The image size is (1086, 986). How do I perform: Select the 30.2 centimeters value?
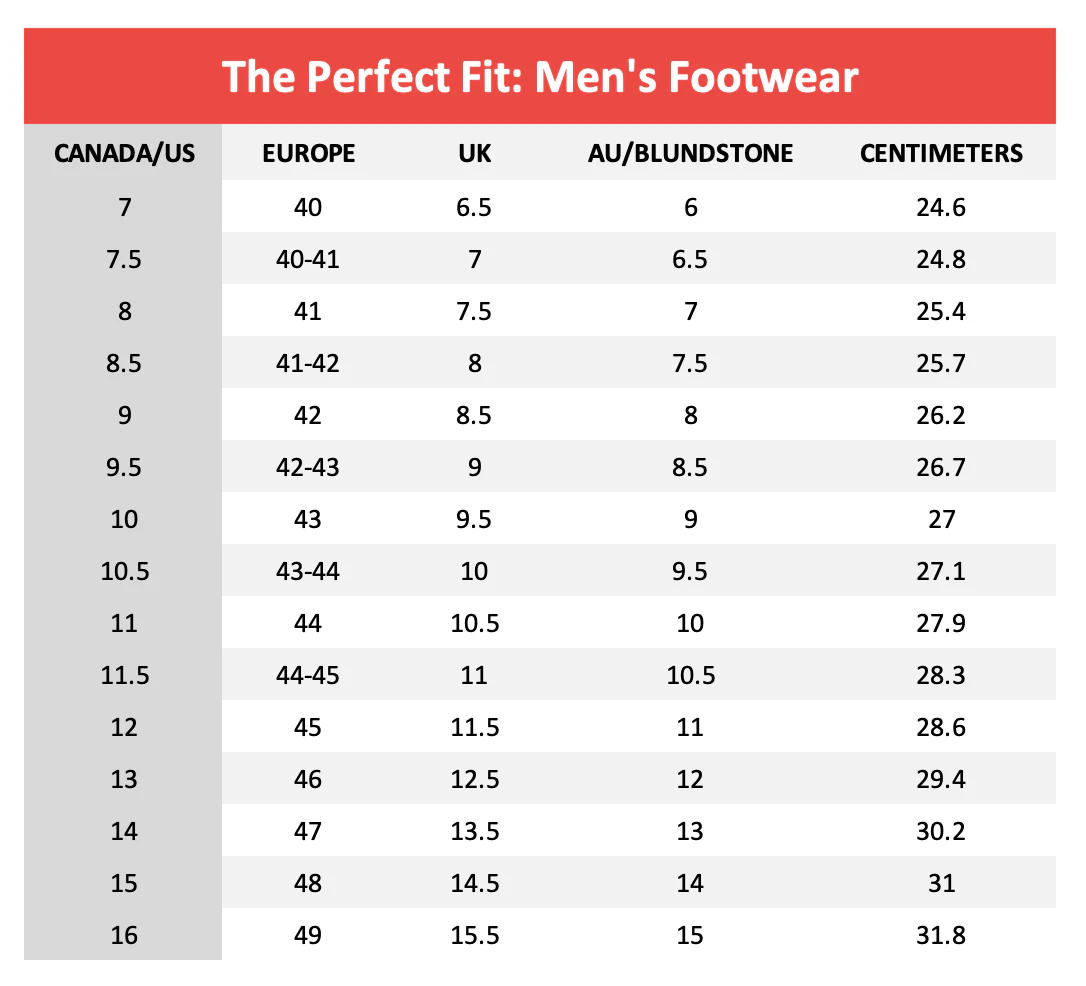click(941, 832)
